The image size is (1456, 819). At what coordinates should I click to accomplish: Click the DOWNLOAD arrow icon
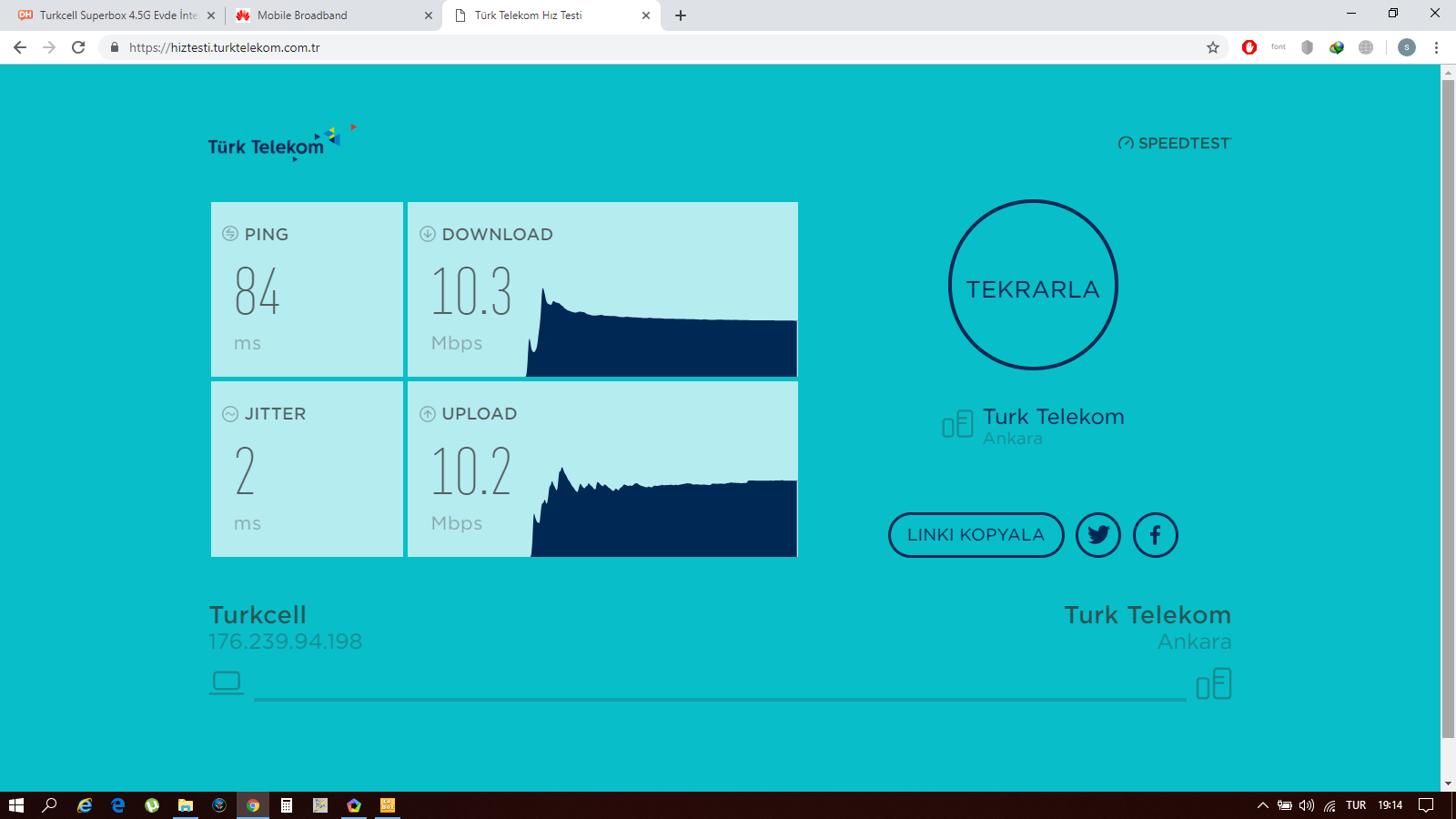(428, 234)
